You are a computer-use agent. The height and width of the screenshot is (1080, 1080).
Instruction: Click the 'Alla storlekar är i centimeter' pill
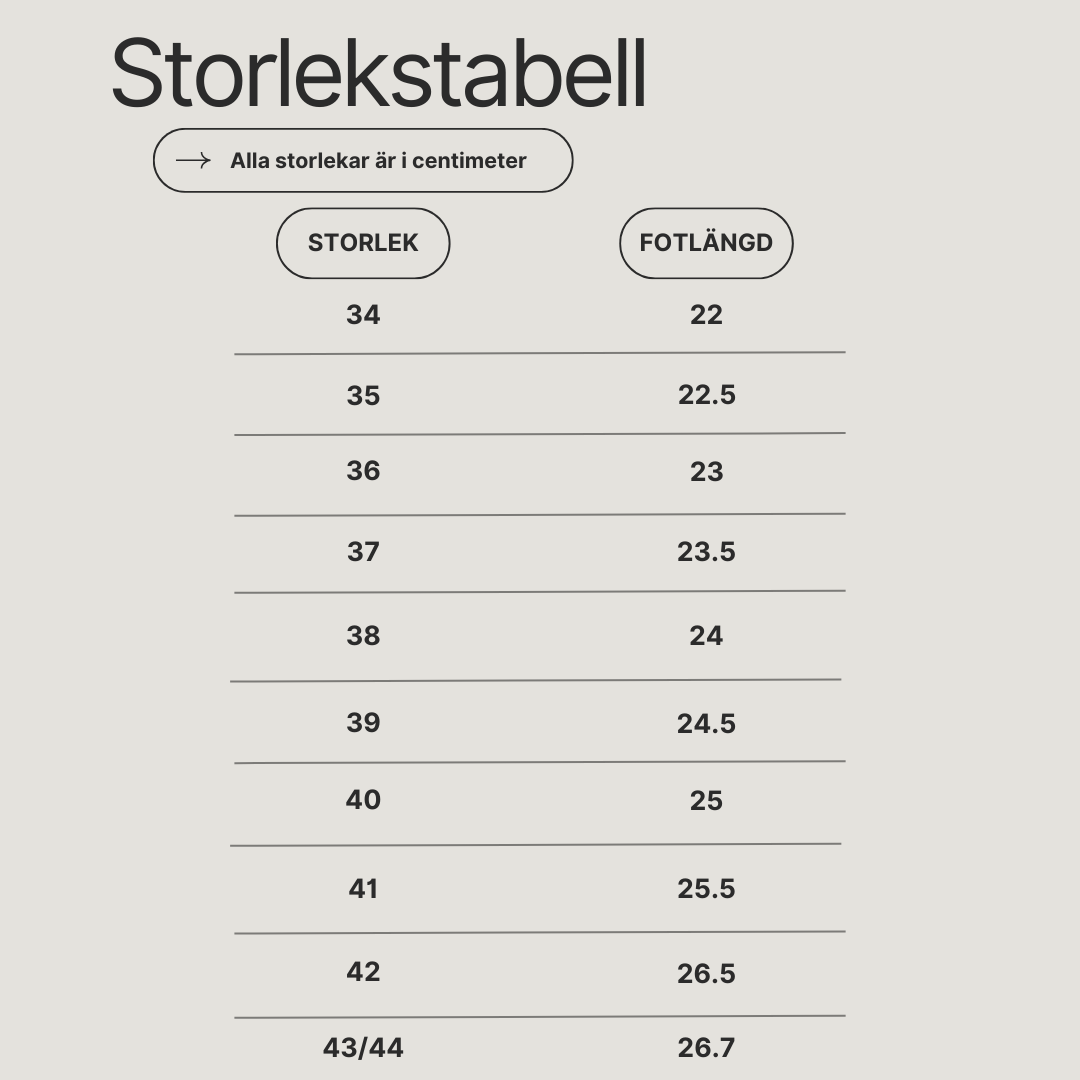[363, 160]
